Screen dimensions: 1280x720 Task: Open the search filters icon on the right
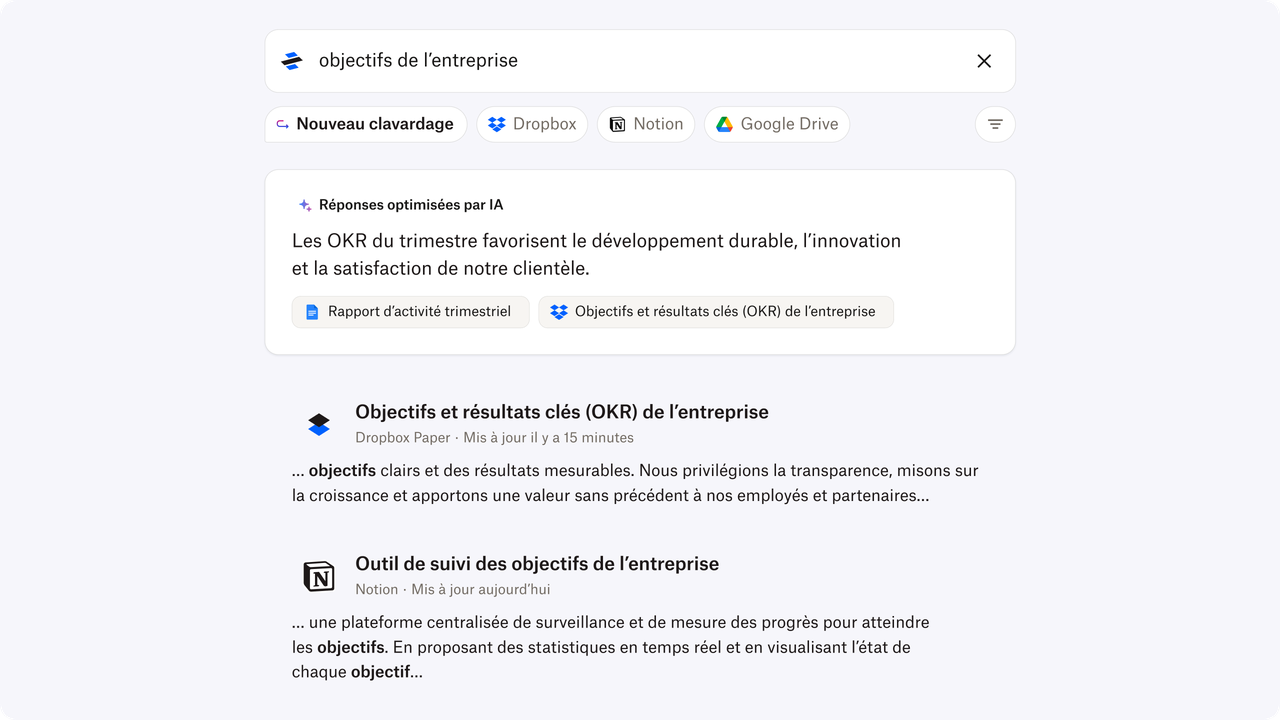pos(994,123)
